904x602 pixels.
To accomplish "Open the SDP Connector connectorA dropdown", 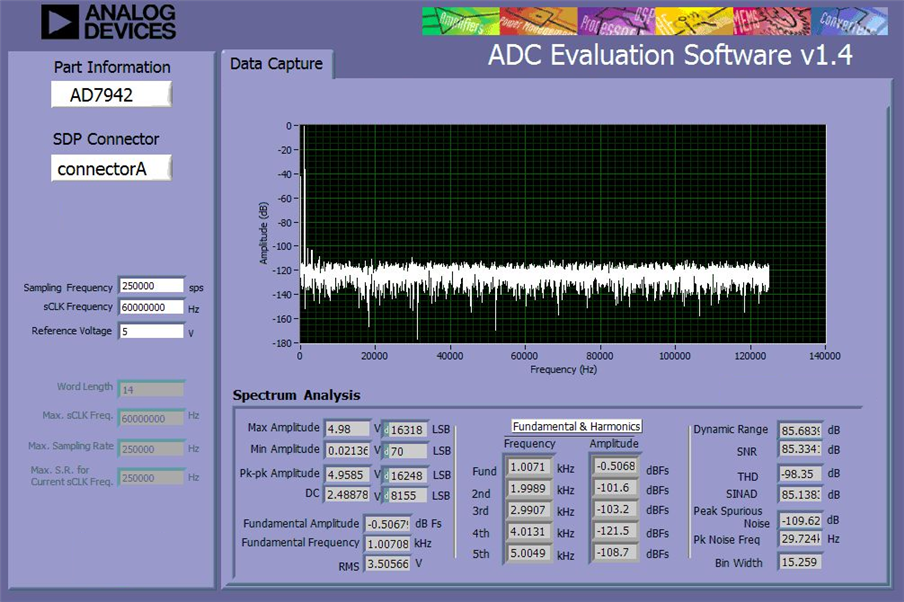I will click(111, 168).
